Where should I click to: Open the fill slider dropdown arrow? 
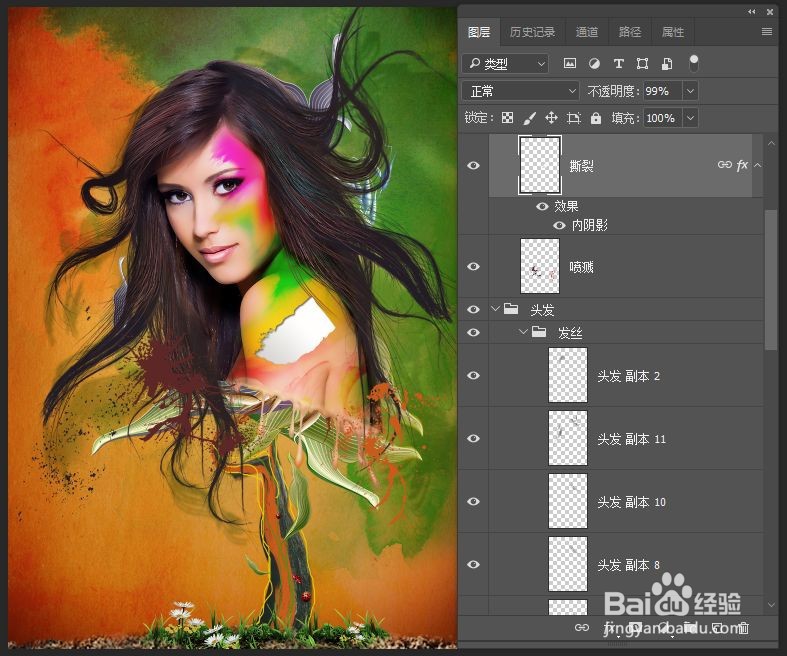coord(691,118)
